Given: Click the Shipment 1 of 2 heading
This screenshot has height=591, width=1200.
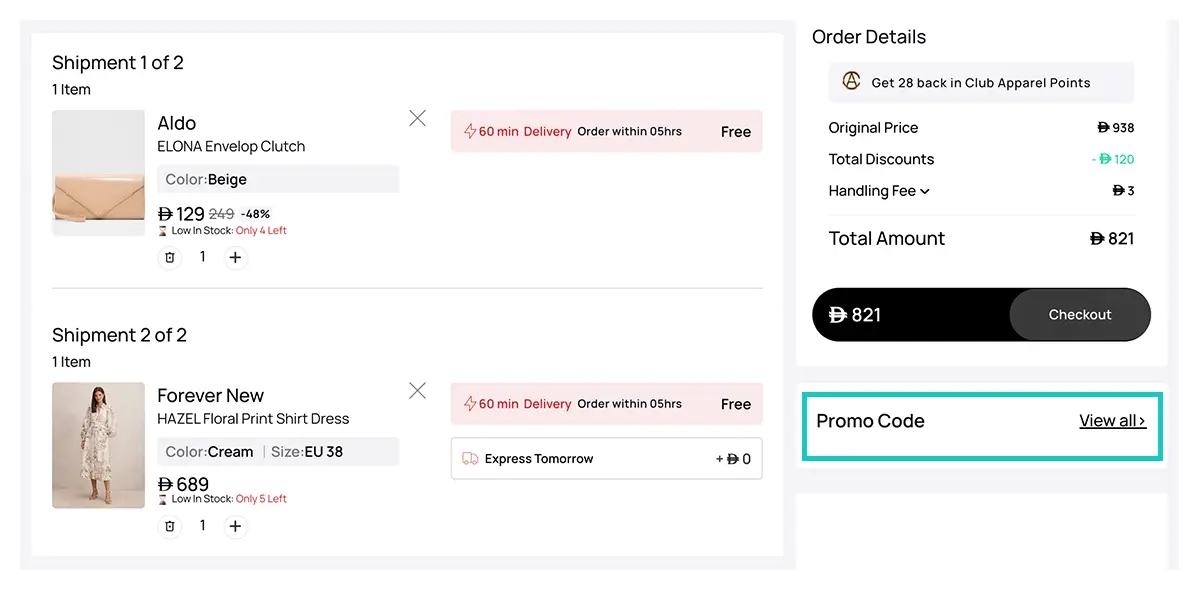Looking at the screenshot, I should point(118,63).
